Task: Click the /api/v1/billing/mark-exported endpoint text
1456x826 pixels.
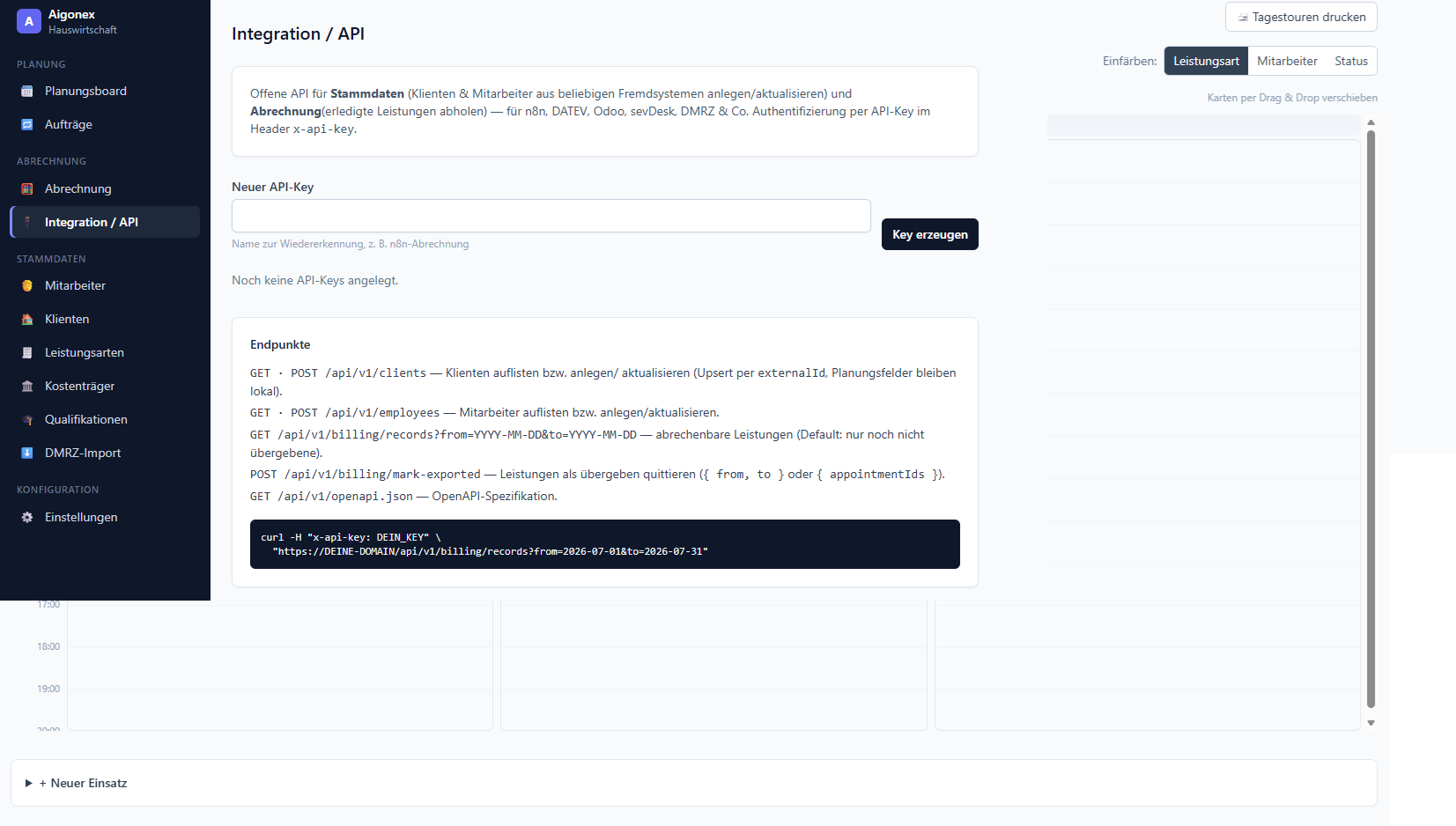Action: pyautogui.click(x=382, y=475)
